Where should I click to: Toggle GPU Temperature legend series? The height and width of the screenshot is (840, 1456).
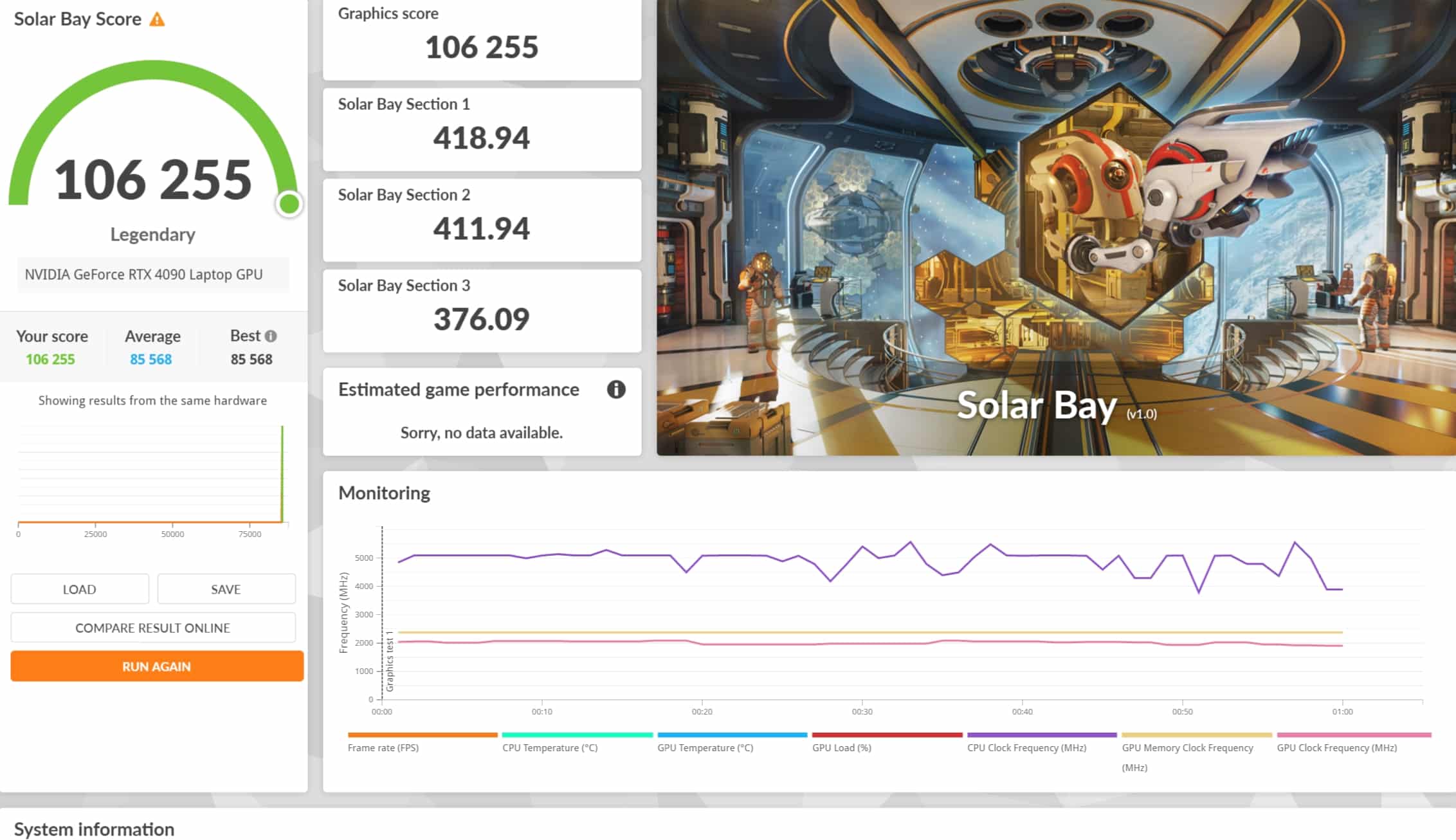[705, 747]
